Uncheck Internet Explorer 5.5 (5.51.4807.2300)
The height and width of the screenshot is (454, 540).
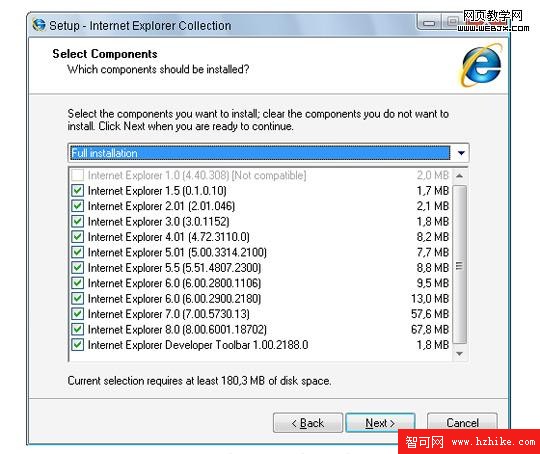77,268
